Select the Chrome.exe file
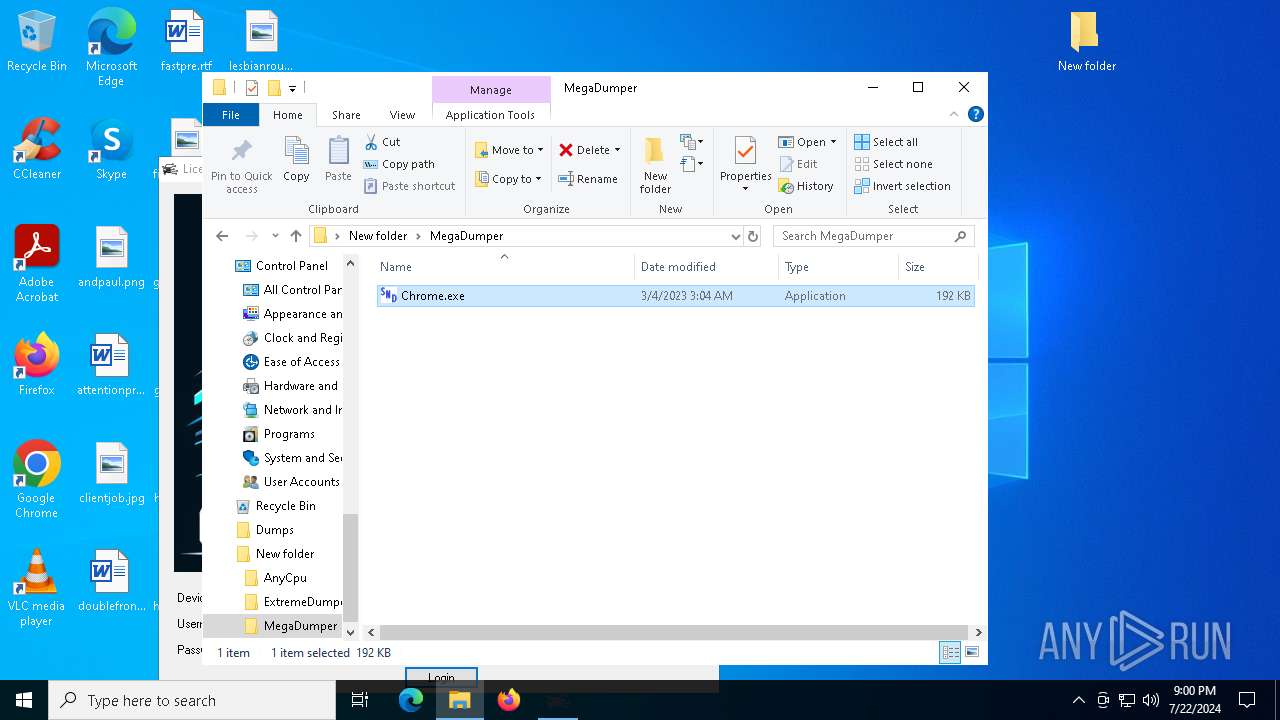Viewport: 1280px width, 720px height. point(675,296)
